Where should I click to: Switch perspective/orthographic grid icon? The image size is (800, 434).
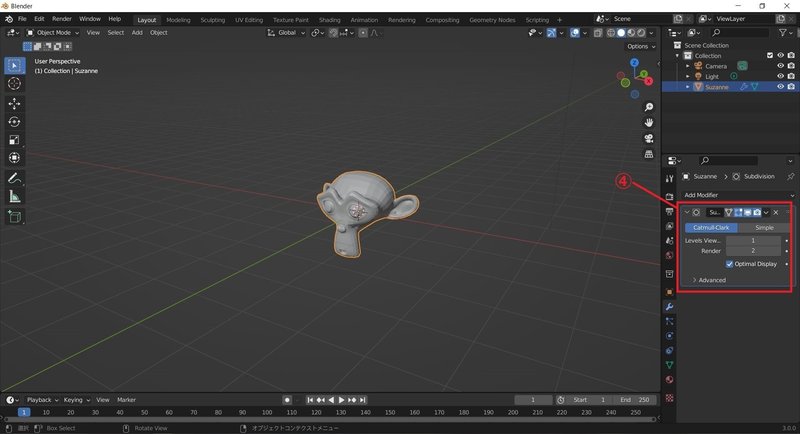coord(648,154)
